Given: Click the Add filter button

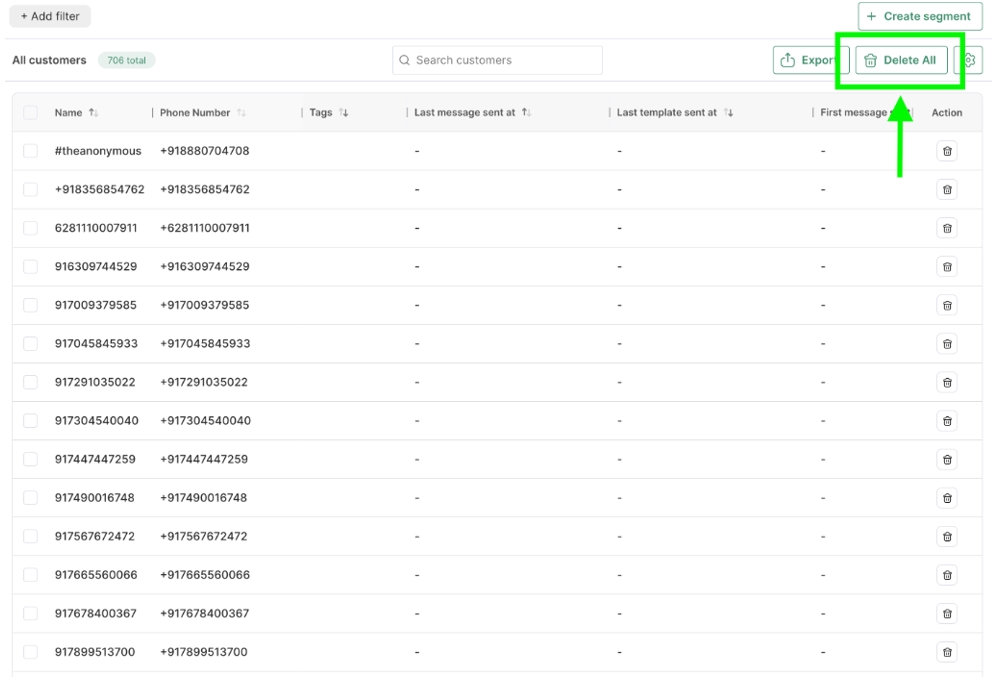Looking at the screenshot, I should pos(50,16).
